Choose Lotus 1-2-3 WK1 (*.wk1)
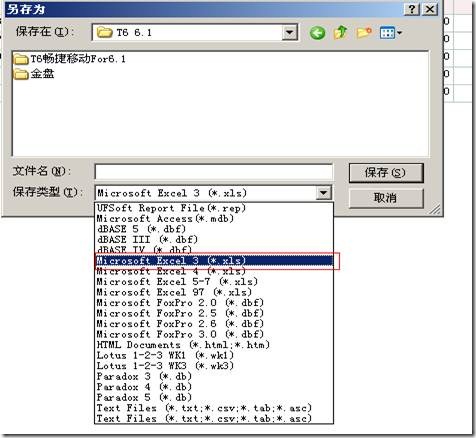Image resolution: width=476 pixels, height=438 pixels. pos(214,355)
